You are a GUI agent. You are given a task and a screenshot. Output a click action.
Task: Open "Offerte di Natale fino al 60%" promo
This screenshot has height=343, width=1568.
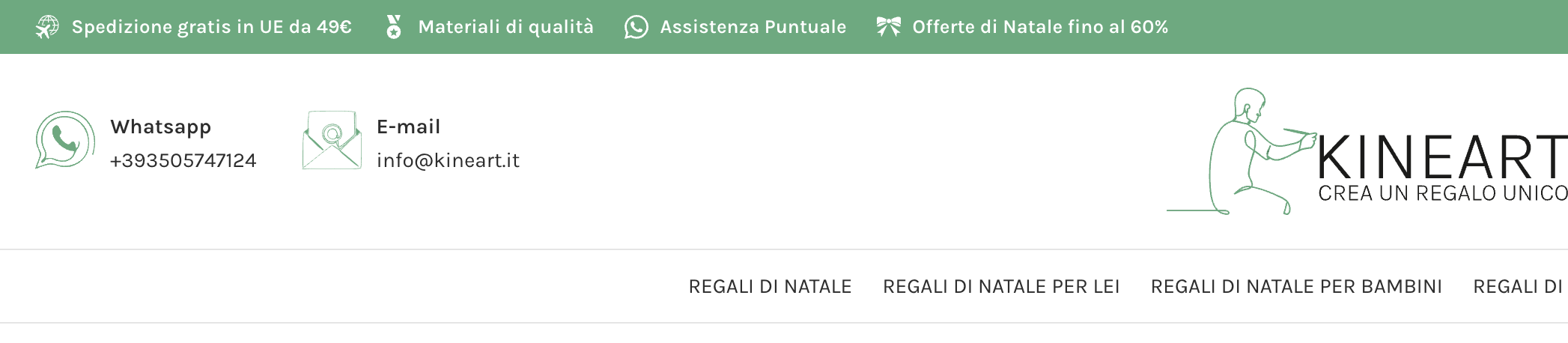(x=1040, y=27)
